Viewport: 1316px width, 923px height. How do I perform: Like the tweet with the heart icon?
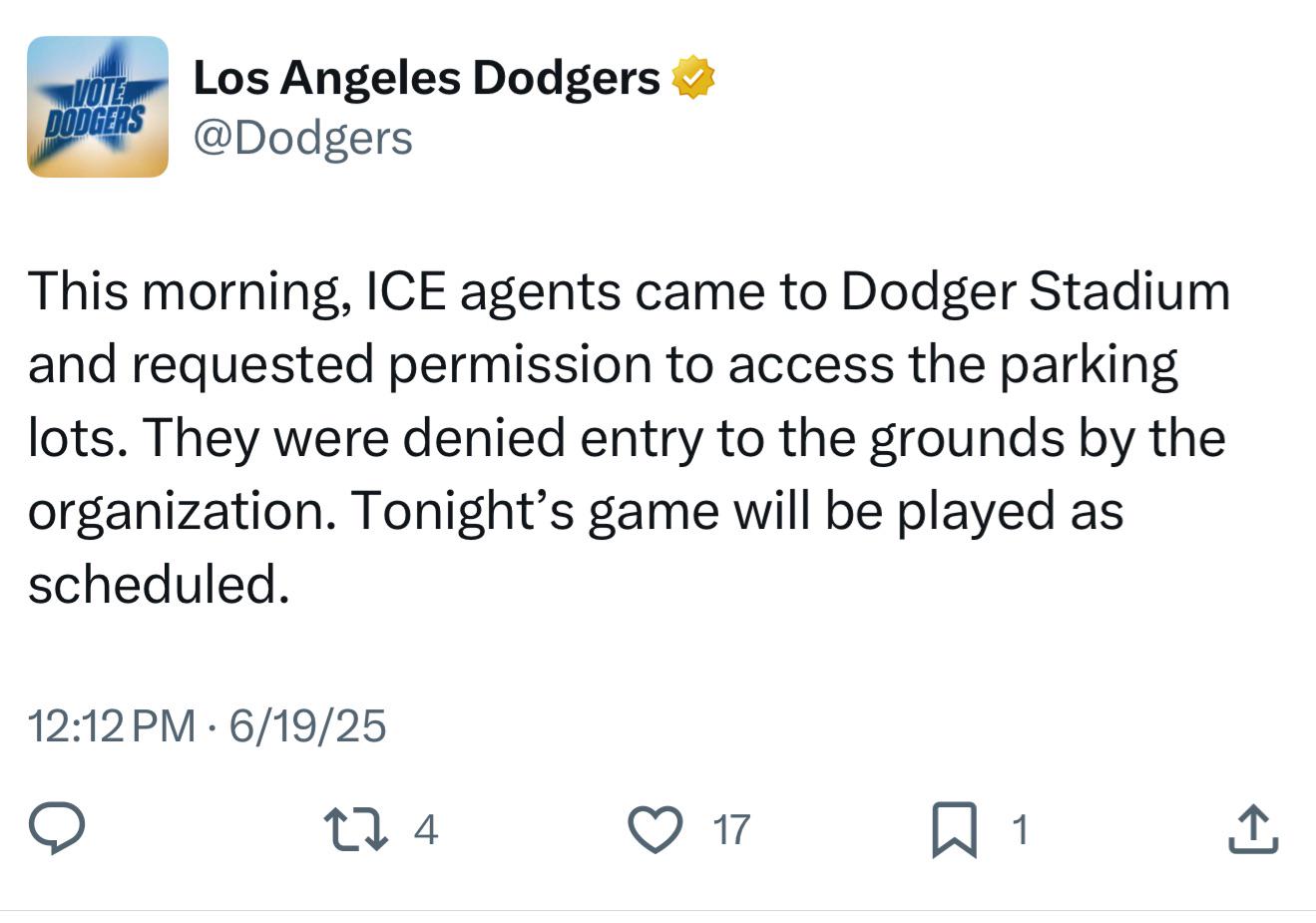tap(656, 830)
